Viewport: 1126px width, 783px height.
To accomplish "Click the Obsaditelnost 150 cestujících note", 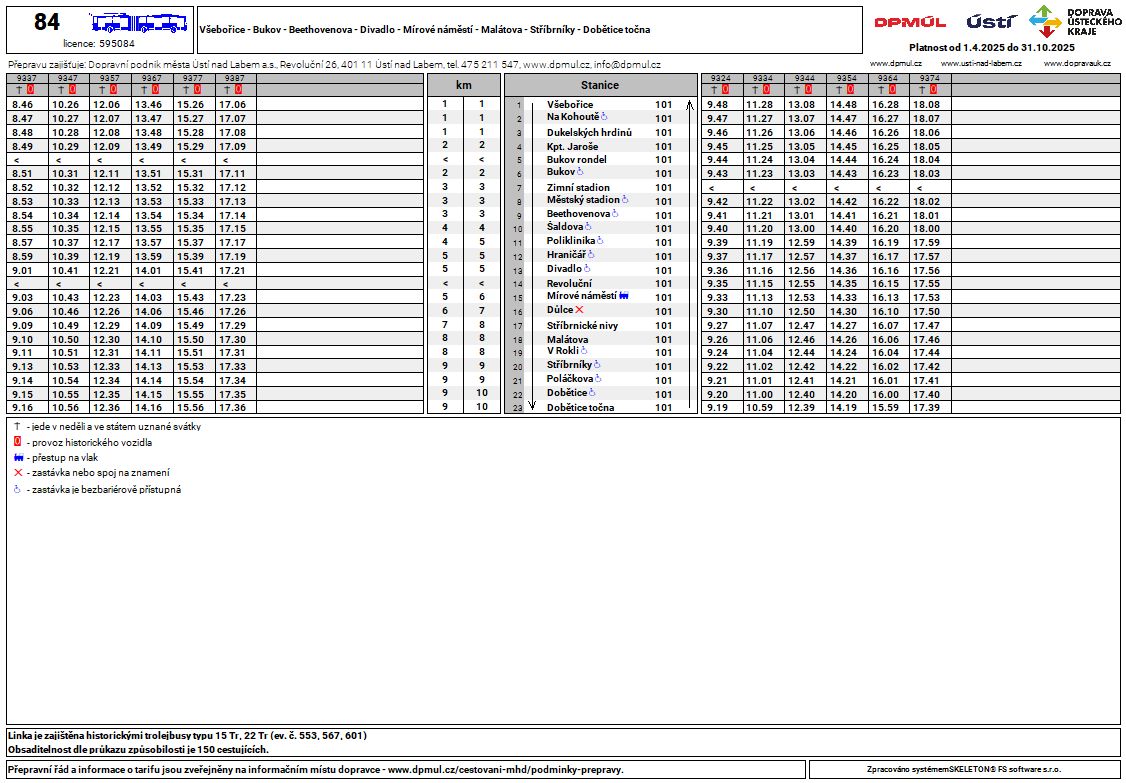I will tap(138, 750).
